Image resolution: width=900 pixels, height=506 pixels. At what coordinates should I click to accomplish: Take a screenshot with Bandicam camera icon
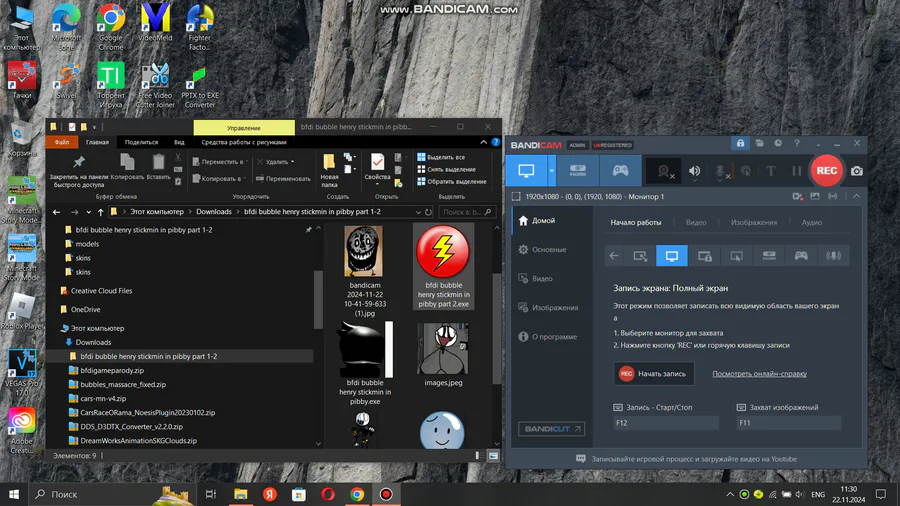(856, 171)
